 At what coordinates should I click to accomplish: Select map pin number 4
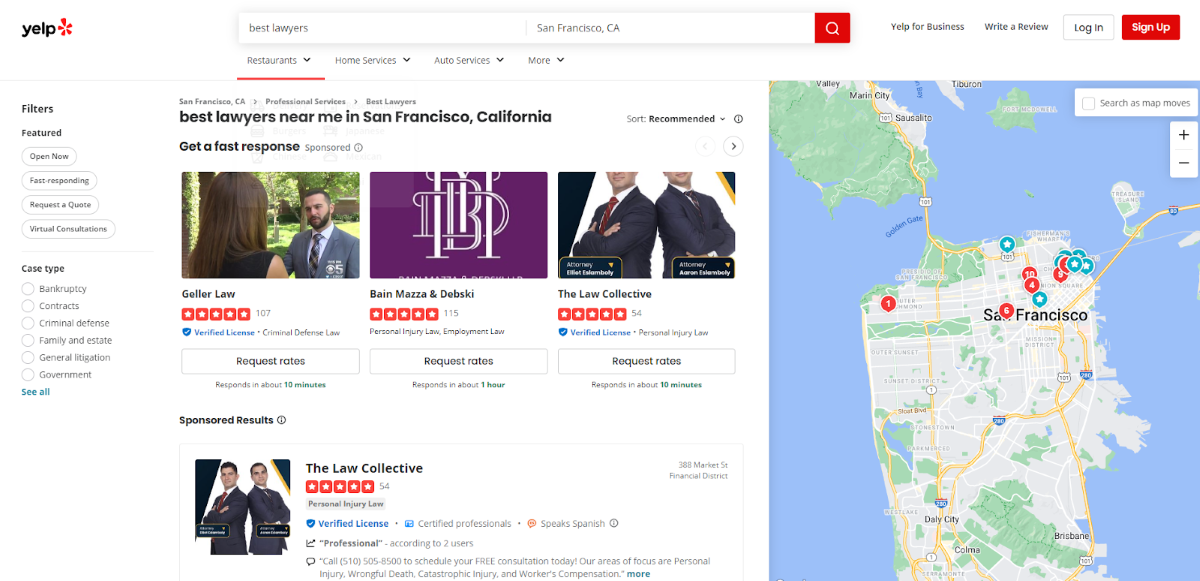1031,285
